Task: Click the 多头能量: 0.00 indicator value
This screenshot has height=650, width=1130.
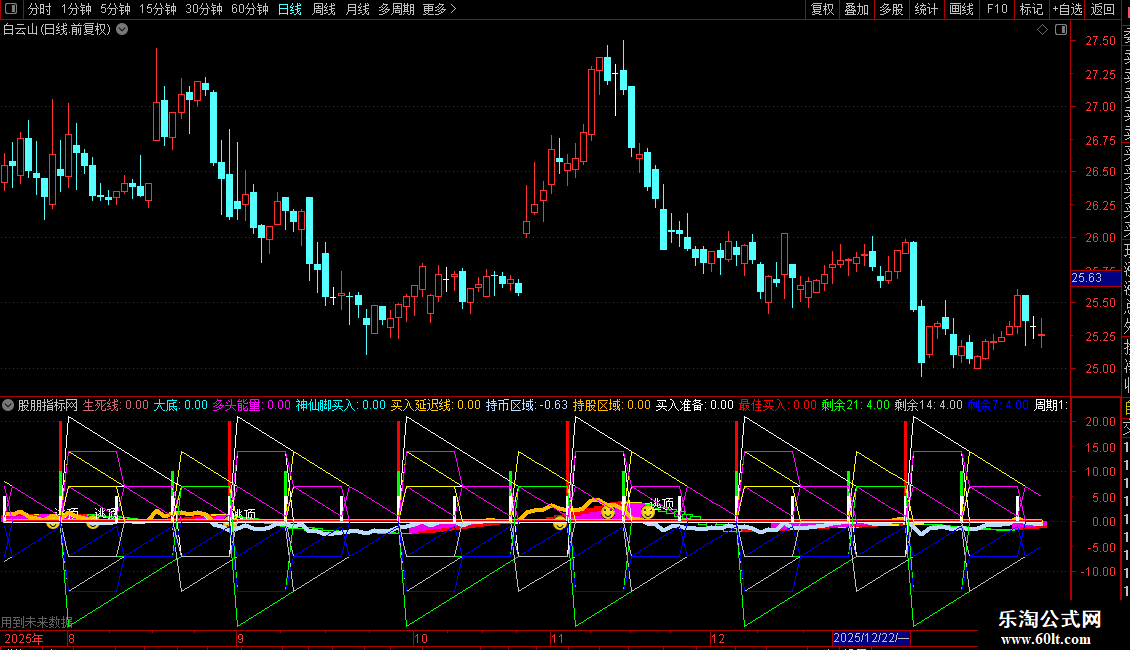Action: (x=252, y=406)
